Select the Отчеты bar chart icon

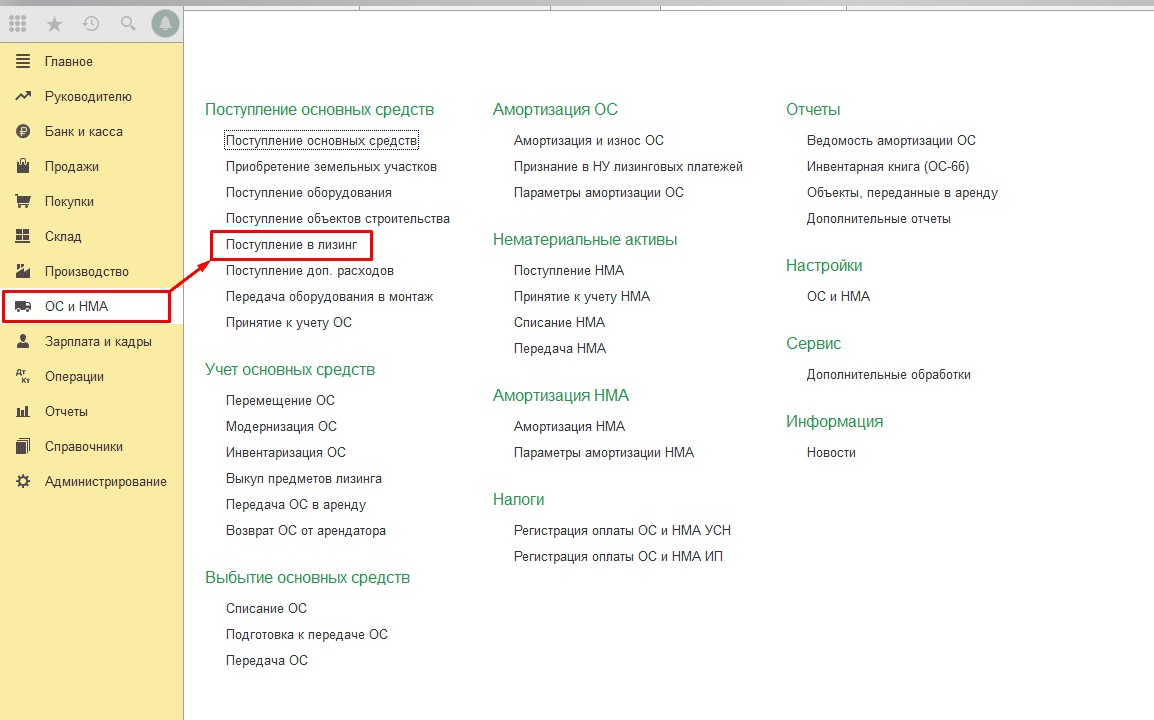click(22, 411)
